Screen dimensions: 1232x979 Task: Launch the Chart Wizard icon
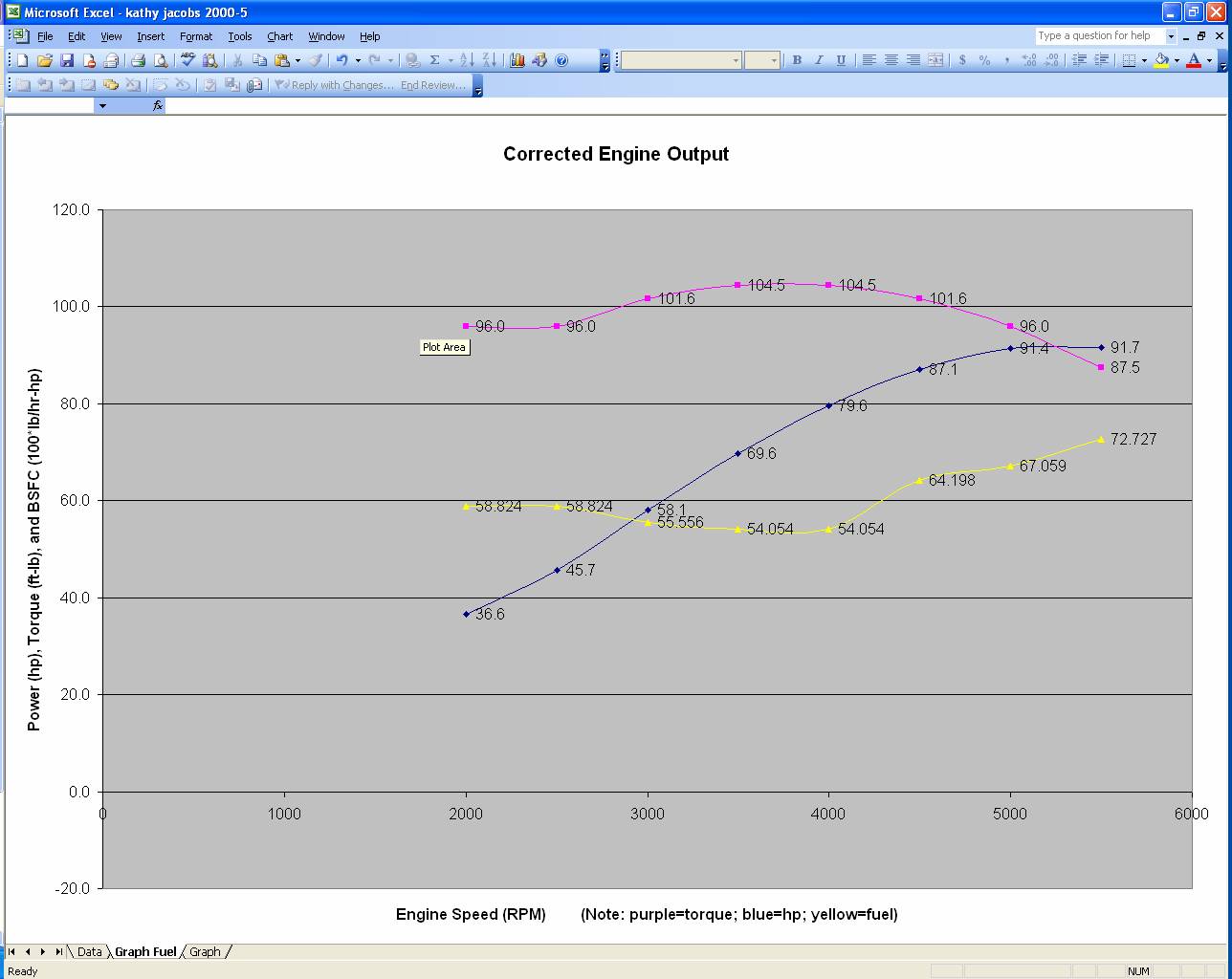517,60
